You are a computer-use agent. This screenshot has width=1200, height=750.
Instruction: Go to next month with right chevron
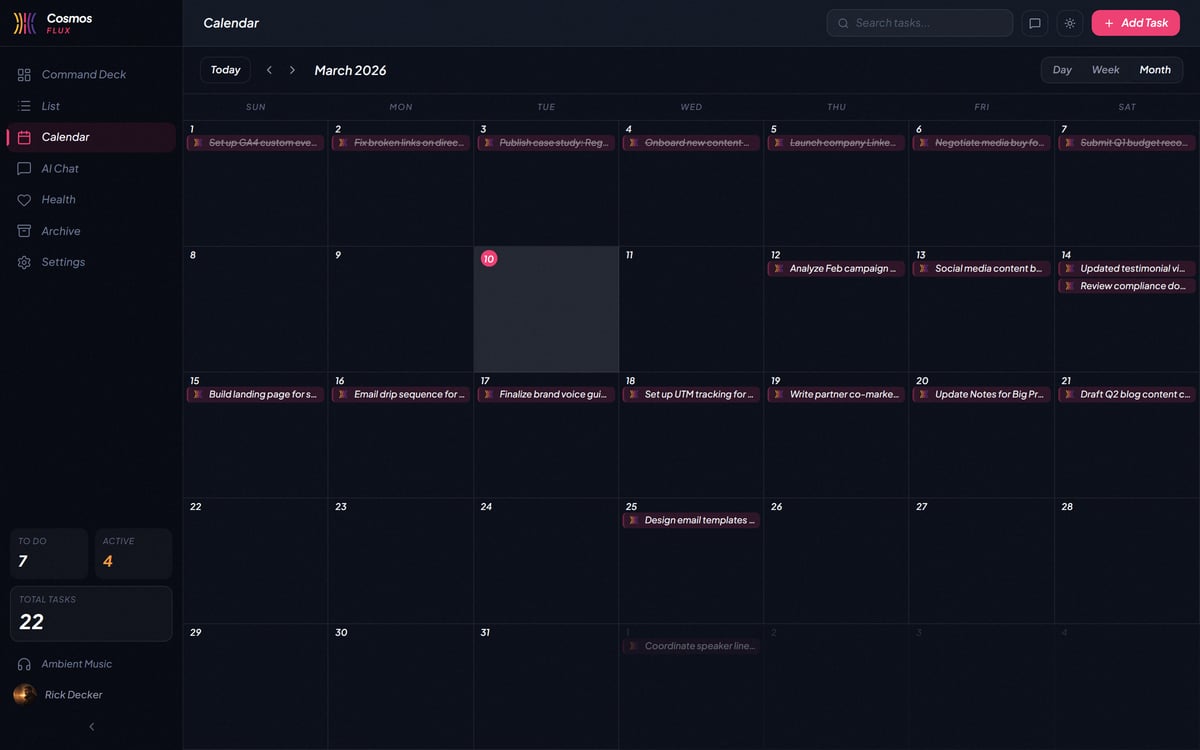click(292, 70)
